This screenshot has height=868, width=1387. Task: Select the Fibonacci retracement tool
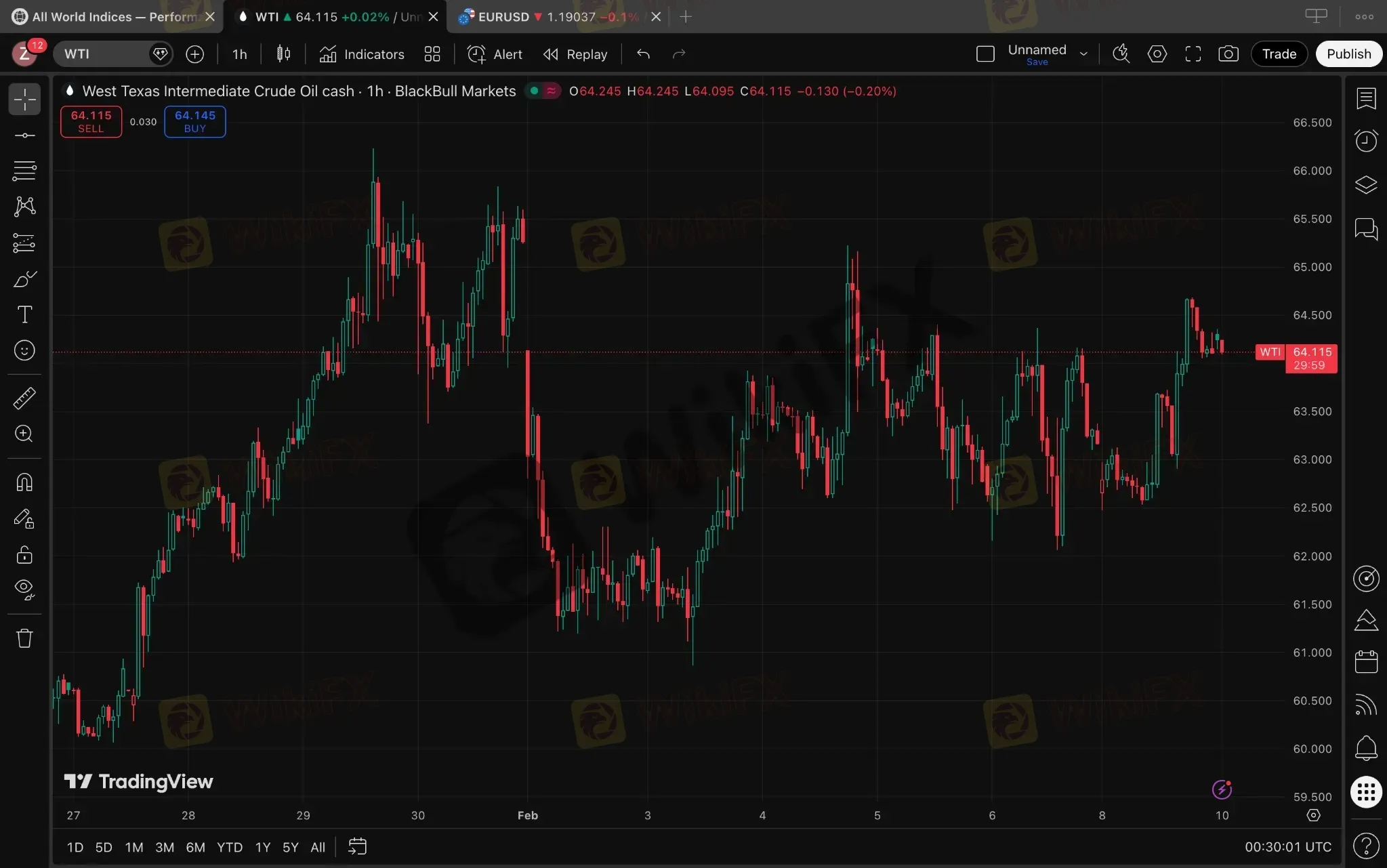pyautogui.click(x=24, y=170)
